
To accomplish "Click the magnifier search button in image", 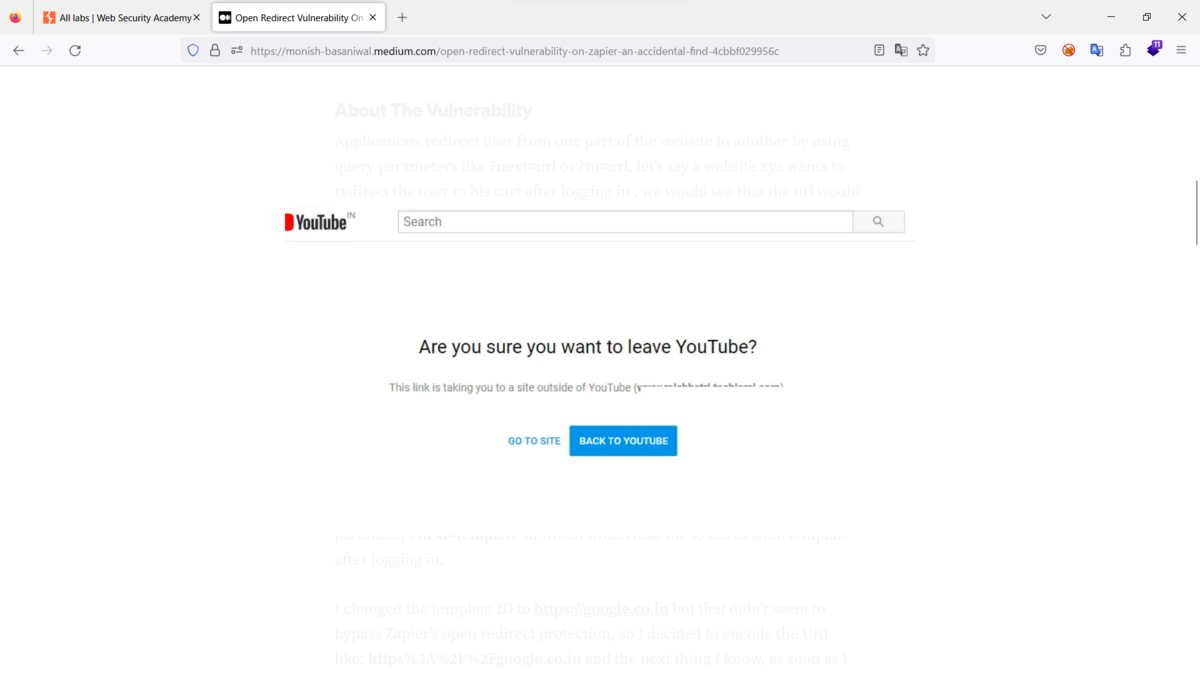I will click(878, 222).
